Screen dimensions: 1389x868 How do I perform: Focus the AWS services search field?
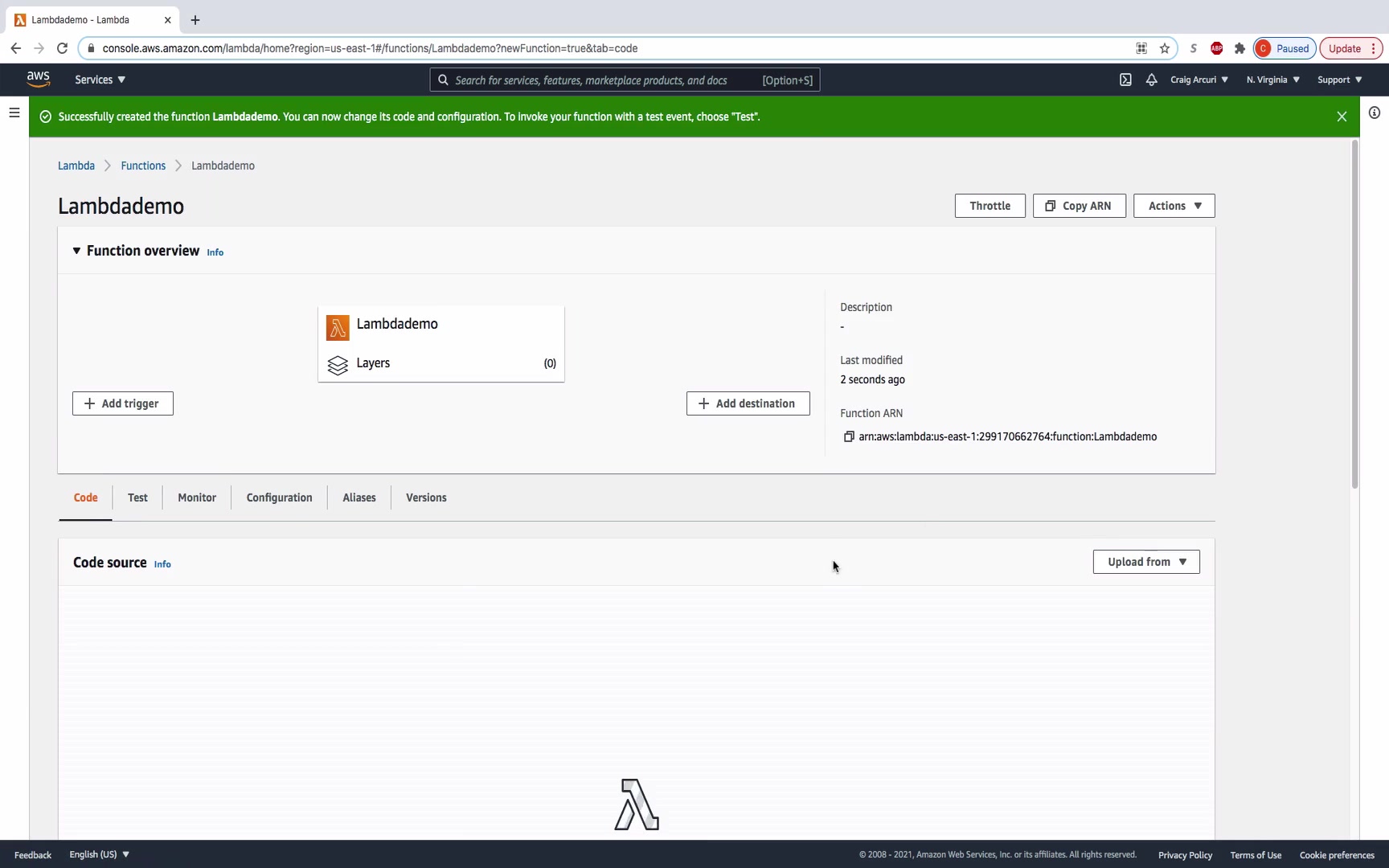point(625,80)
